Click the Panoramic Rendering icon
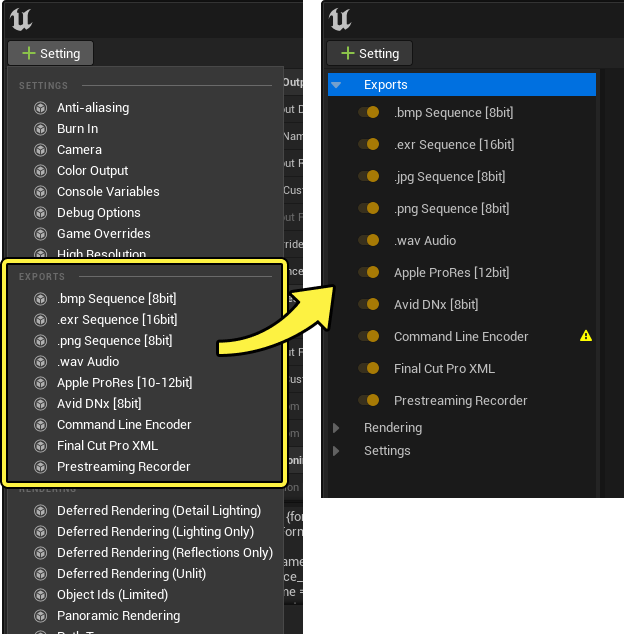Viewport: 624px width, 634px height. (x=40, y=616)
